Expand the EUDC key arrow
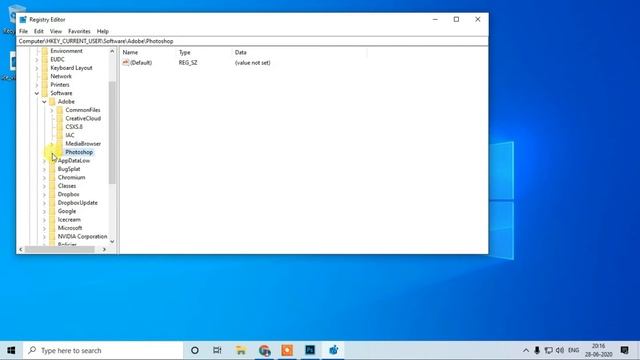 tap(37, 60)
